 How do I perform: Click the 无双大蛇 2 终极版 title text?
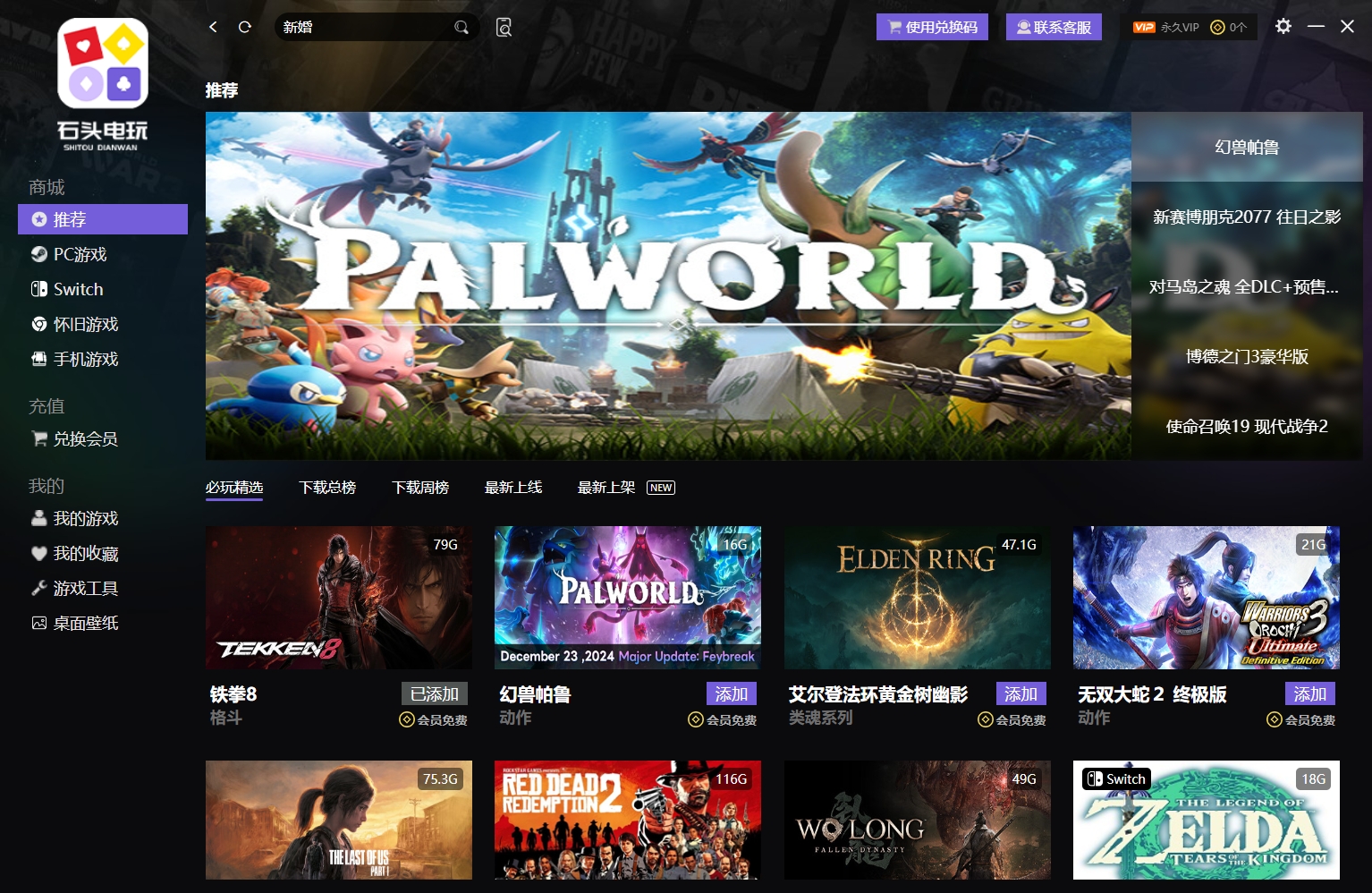coord(1152,694)
